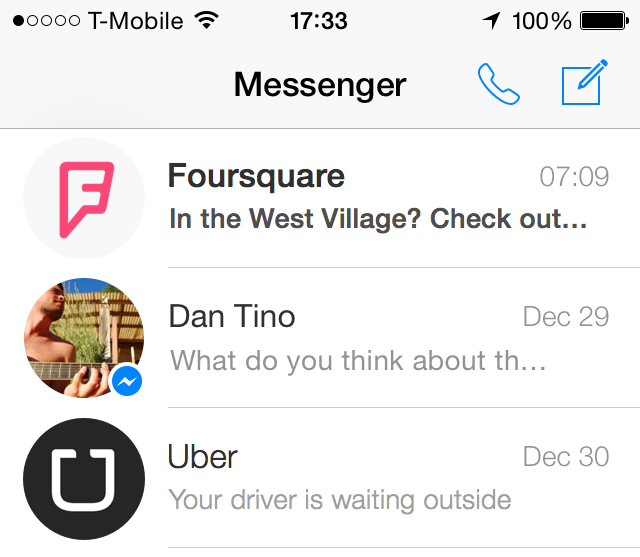Open the Dan Tino conversation
640x557 pixels.
pos(320,338)
